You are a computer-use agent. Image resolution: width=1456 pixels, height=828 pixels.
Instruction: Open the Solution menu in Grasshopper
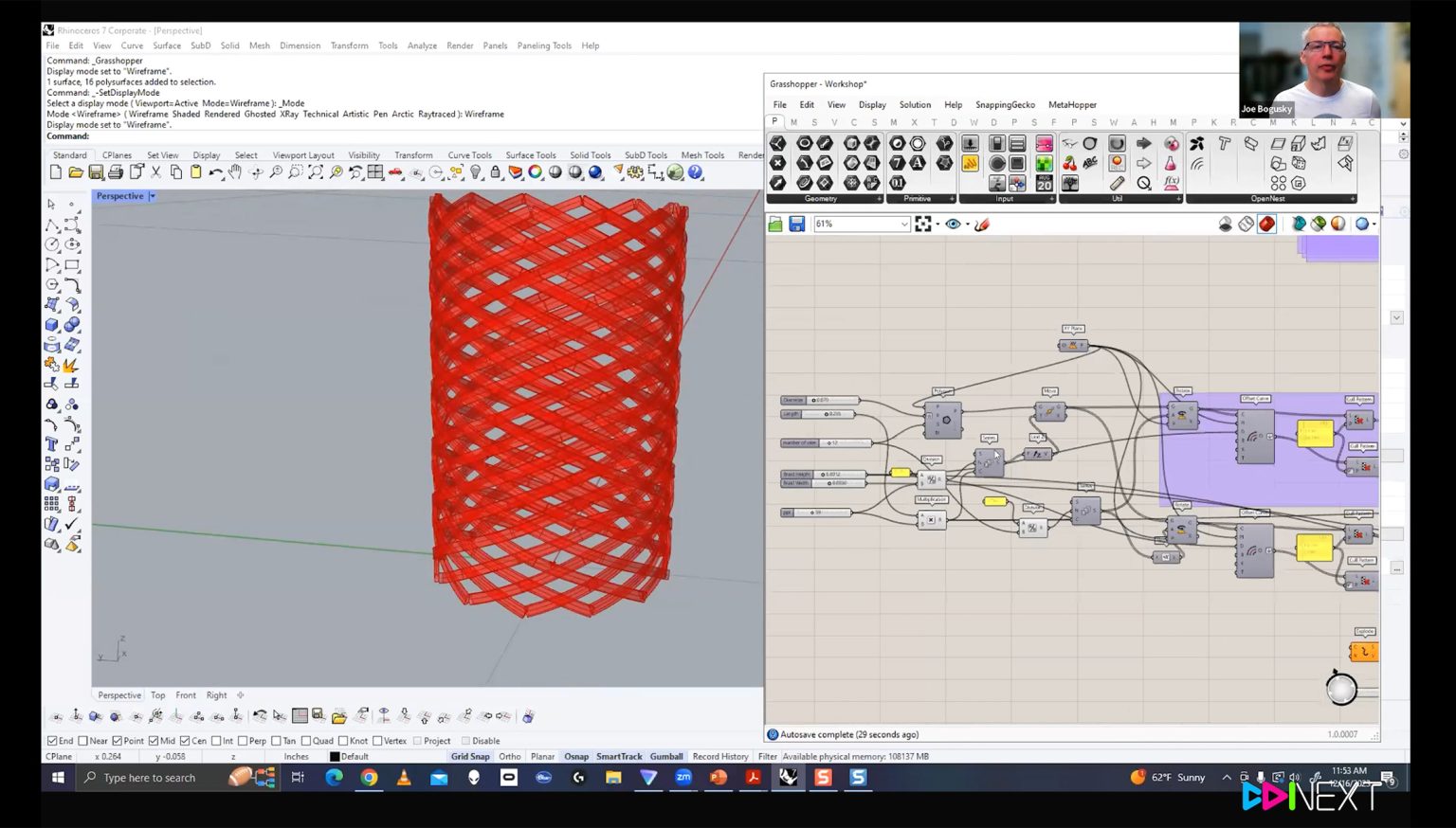click(915, 105)
